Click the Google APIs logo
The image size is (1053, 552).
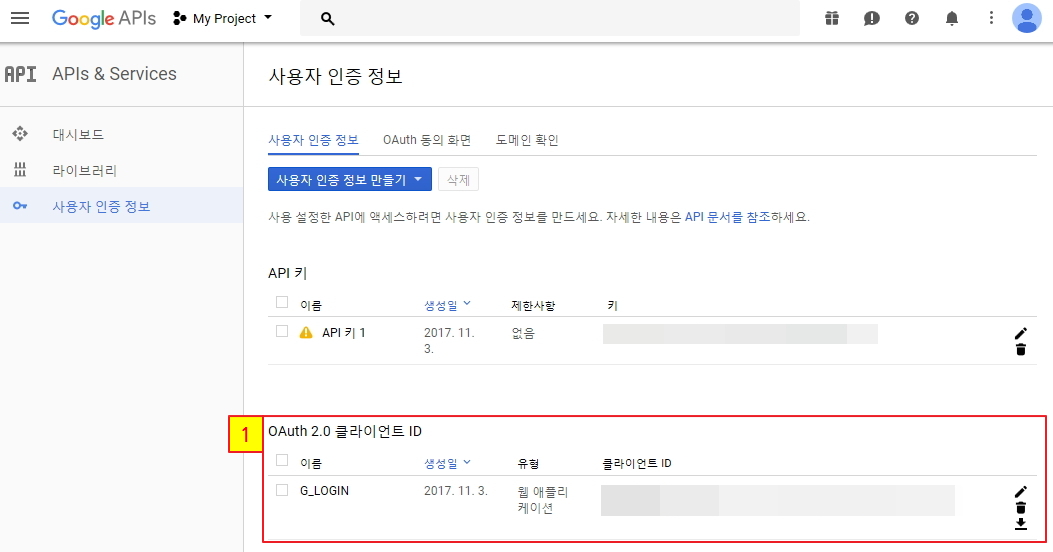103,18
